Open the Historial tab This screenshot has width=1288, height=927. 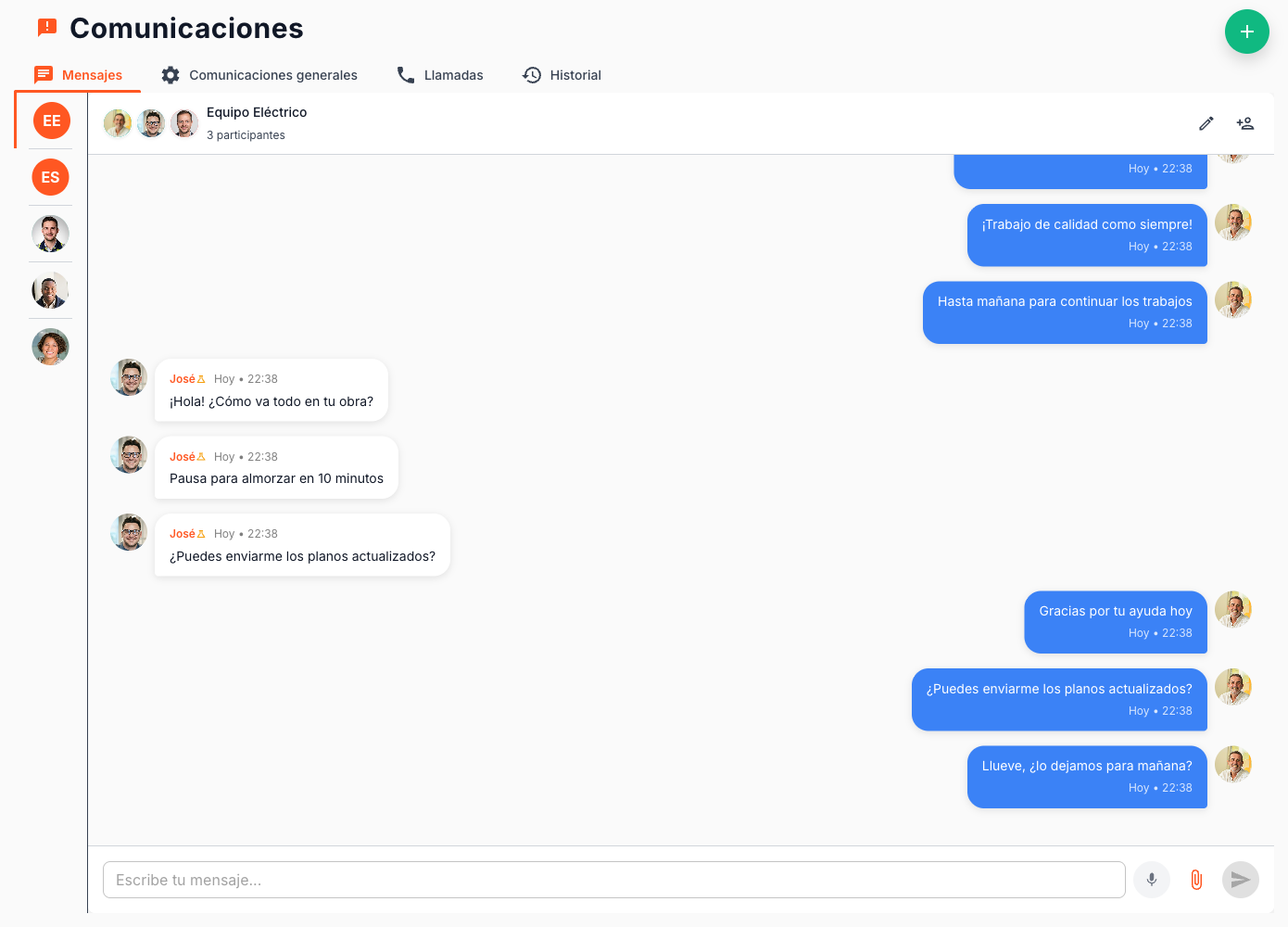coord(562,75)
